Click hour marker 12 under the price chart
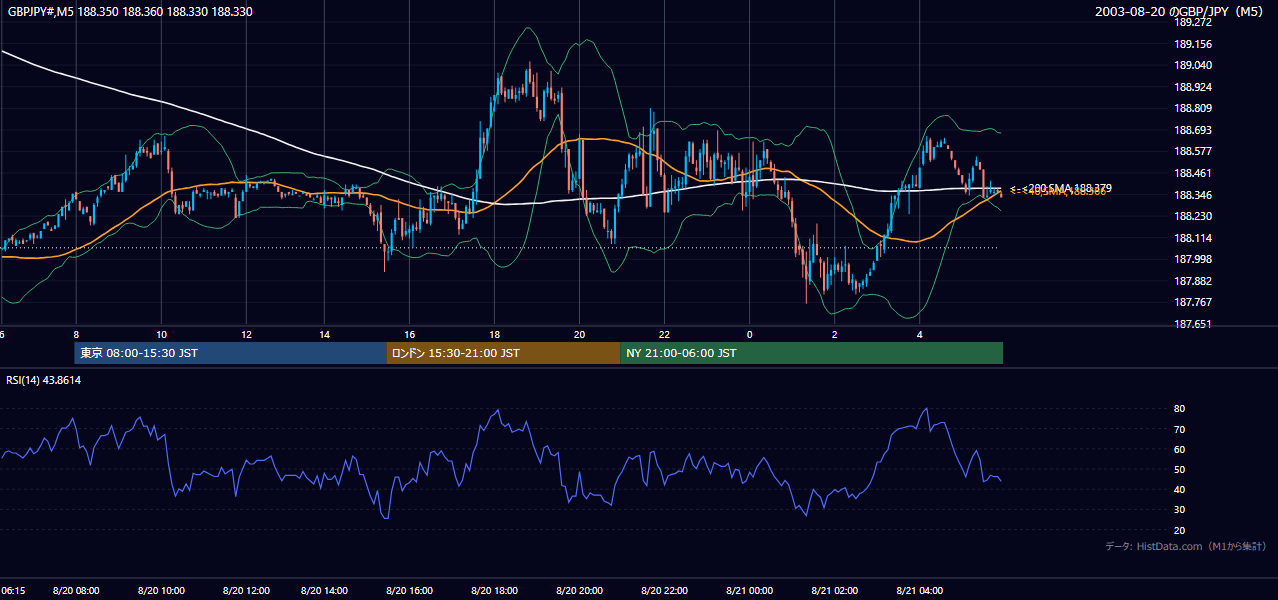Image resolution: width=1278 pixels, height=600 pixels. click(x=245, y=334)
